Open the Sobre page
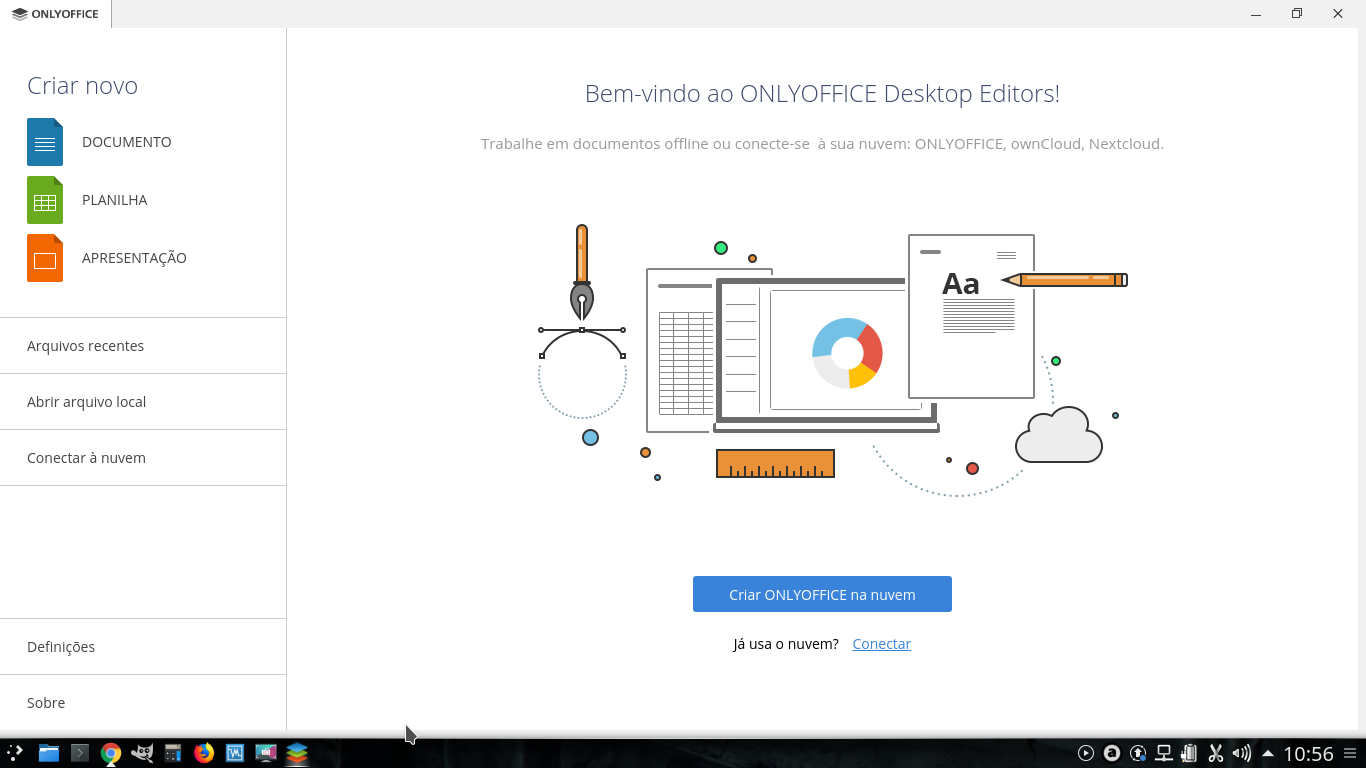Image resolution: width=1366 pixels, height=768 pixels. [143, 703]
